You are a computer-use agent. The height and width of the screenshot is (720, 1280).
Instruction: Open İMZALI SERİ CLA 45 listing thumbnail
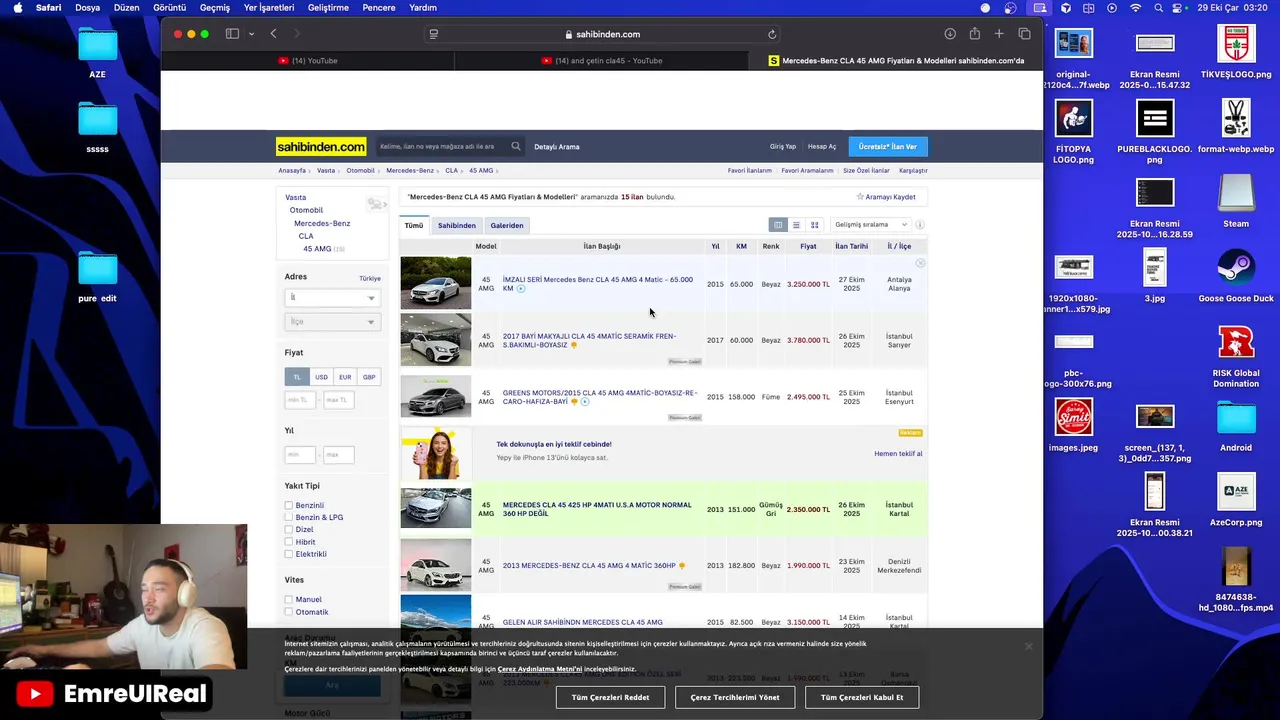[436, 283]
